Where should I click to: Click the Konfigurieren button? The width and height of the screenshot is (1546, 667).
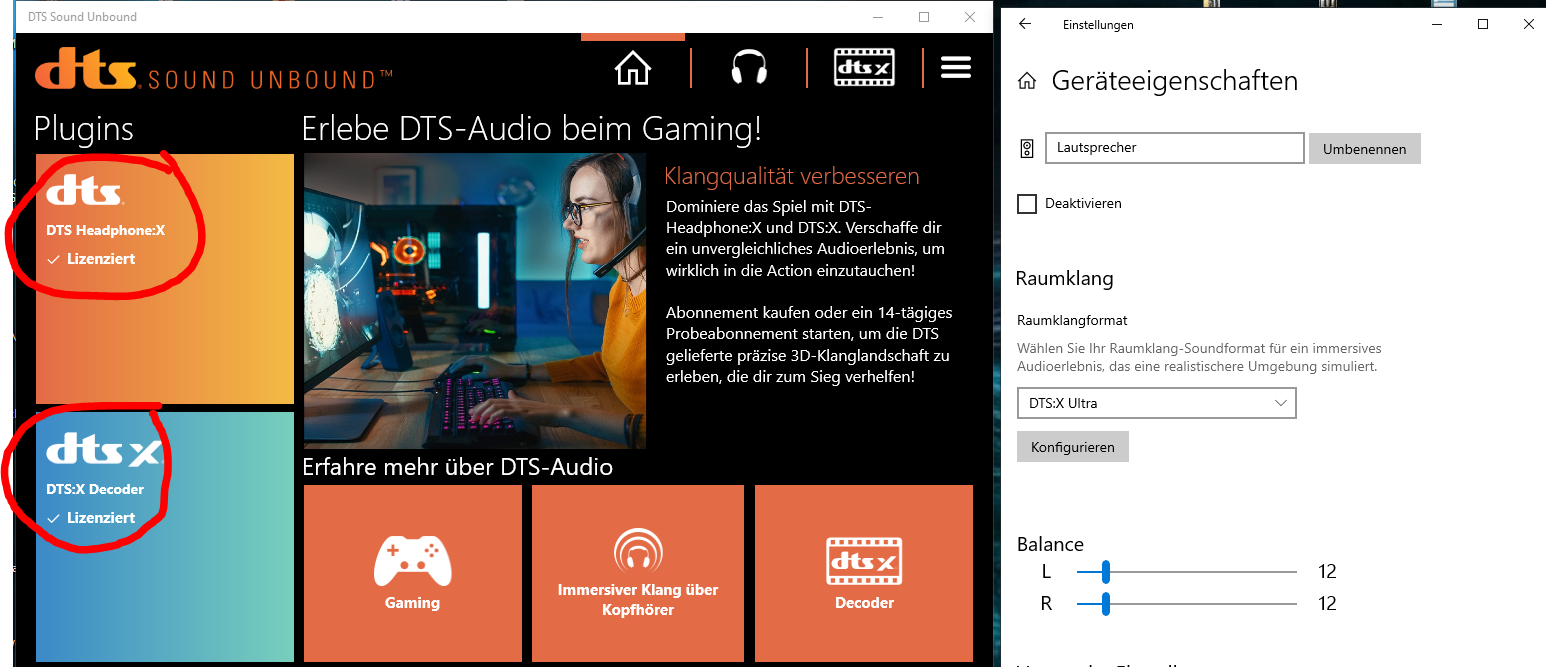1072,447
